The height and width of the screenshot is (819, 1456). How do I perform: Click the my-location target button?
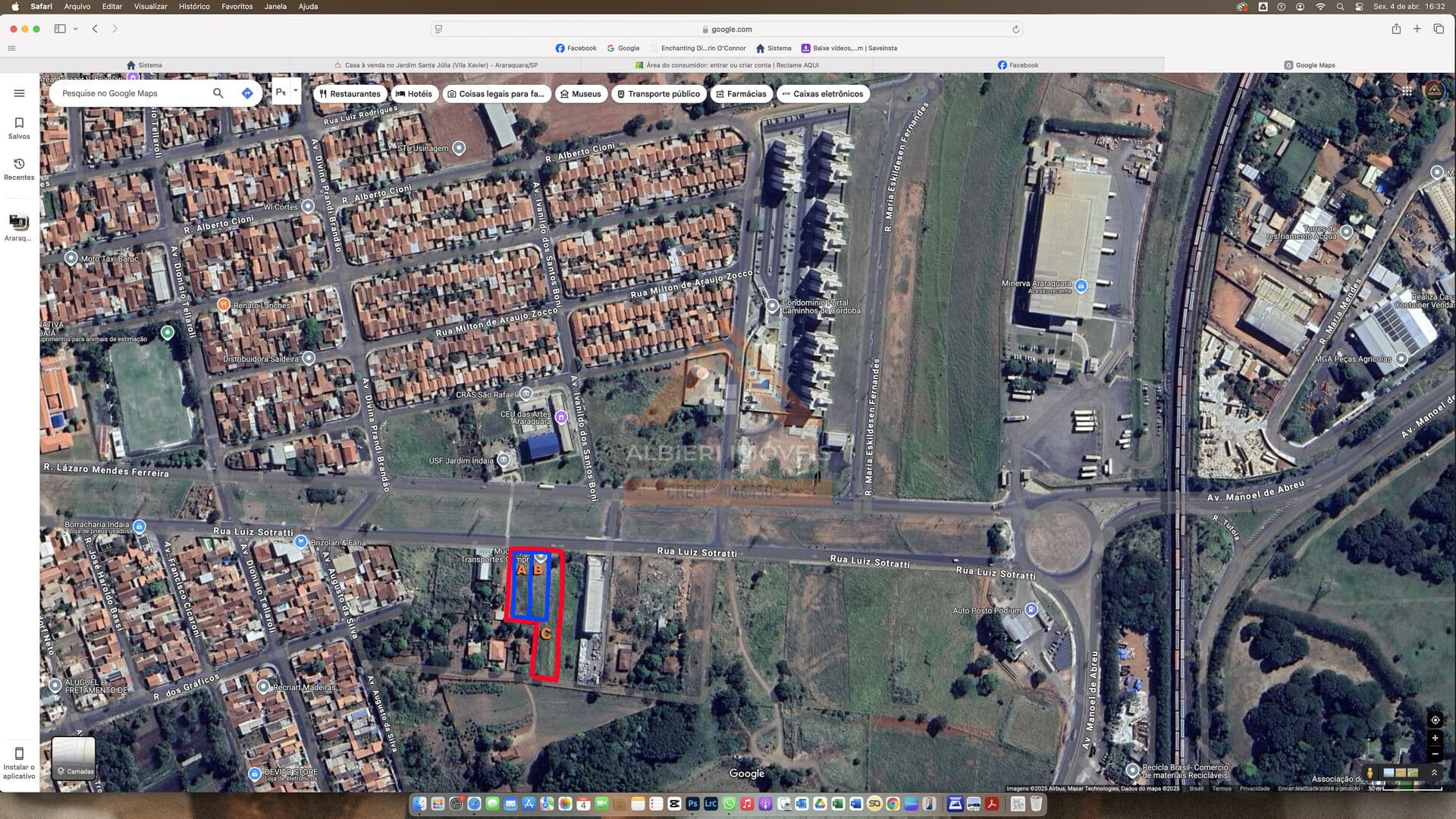(x=1435, y=720)
